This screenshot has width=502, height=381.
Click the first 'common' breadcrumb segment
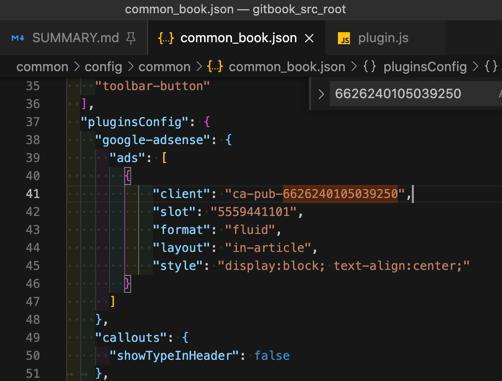(42, 67)
